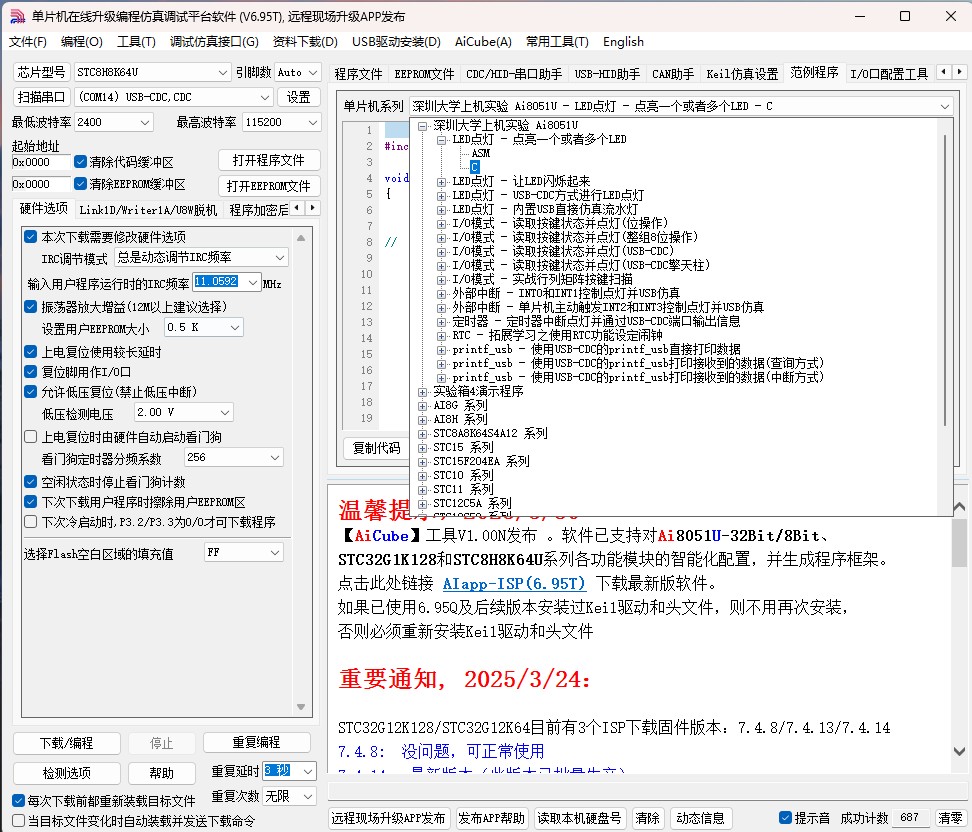Toggle 振荡器放大增益 checkbox

[x=30, y=306]
